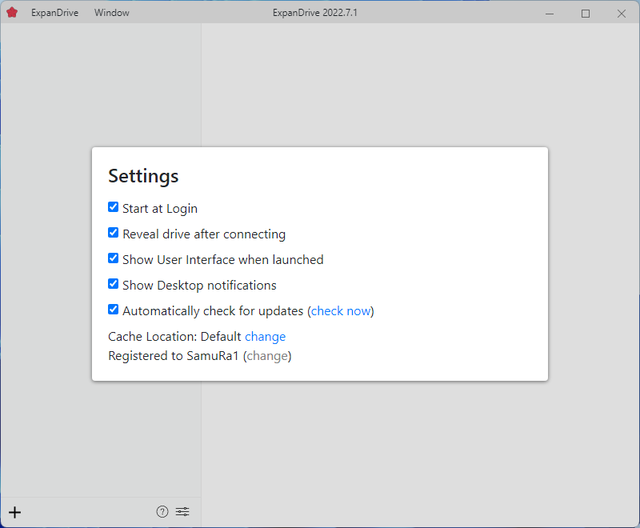The height and width of the screenshot is (528, 640).
Task: Untick Automatically check for updates
Action: pyautogui.click(x=113, y=310)
